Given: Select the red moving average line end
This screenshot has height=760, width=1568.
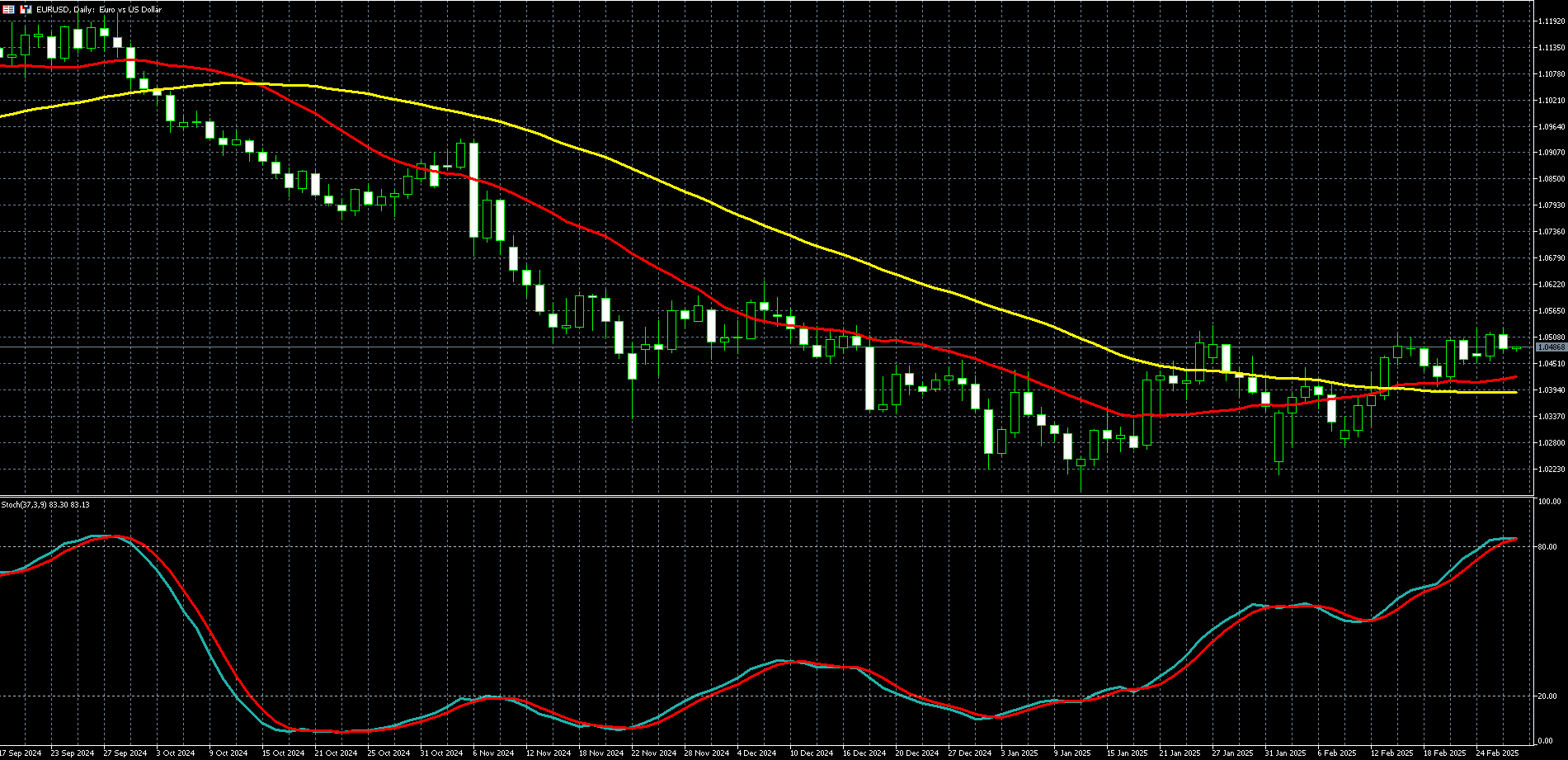Looking at the screenshot, I should [x=1516, y=377].
